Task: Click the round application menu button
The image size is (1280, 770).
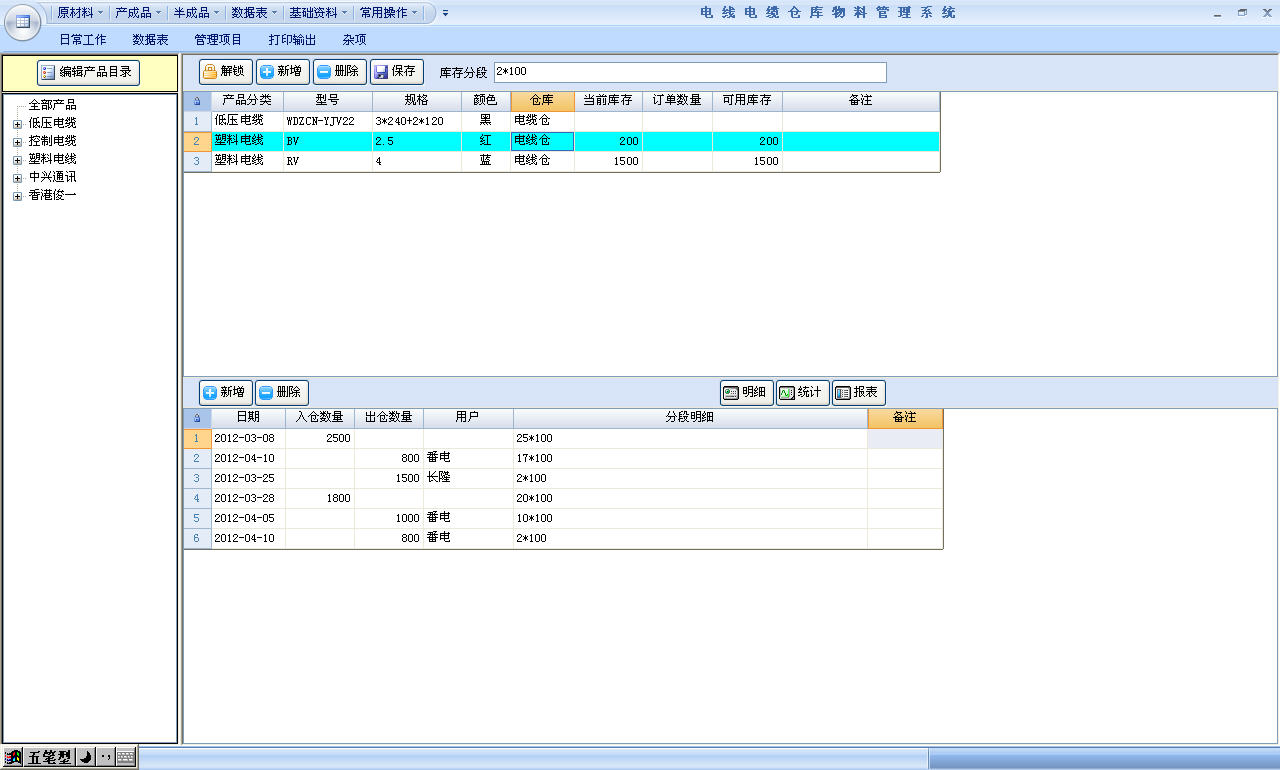Action: click(x=22, y=22)
